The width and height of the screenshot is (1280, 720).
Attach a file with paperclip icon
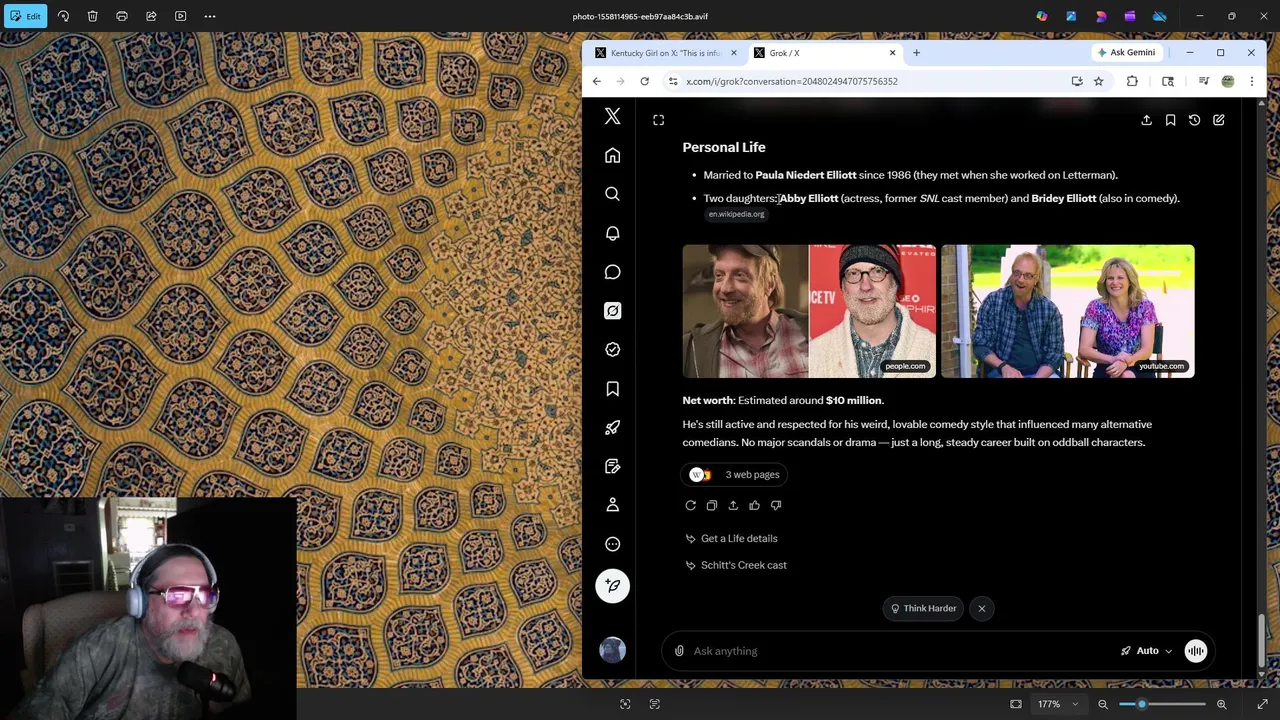[x=680, y=651]
